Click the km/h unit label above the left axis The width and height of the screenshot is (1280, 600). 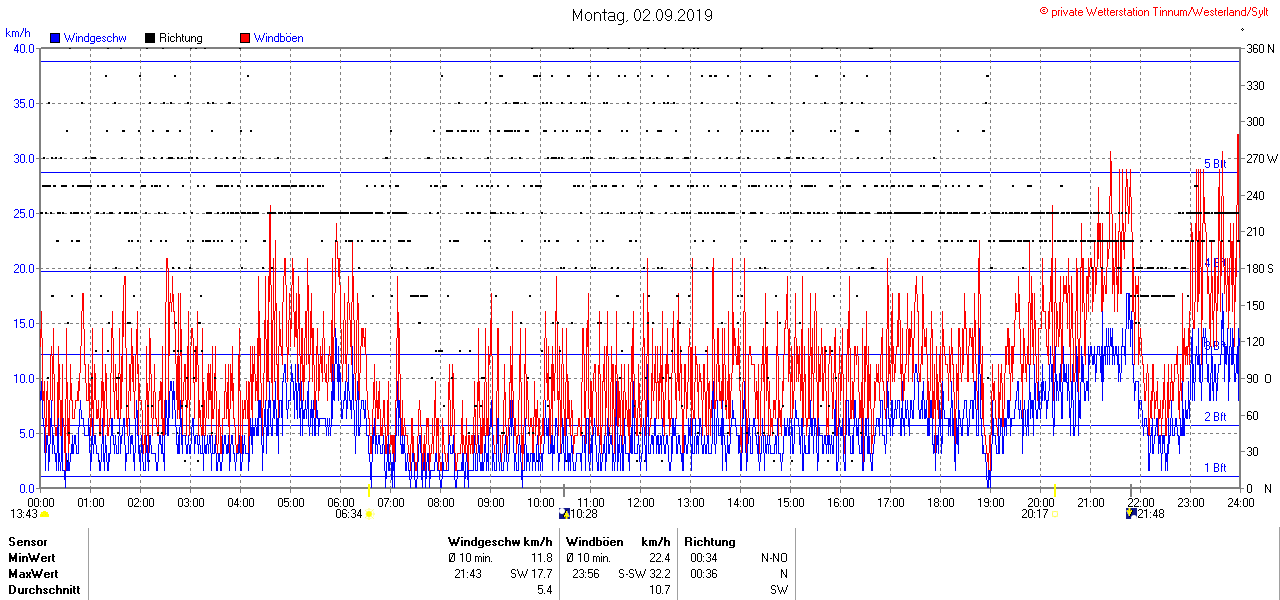[18, 33]
